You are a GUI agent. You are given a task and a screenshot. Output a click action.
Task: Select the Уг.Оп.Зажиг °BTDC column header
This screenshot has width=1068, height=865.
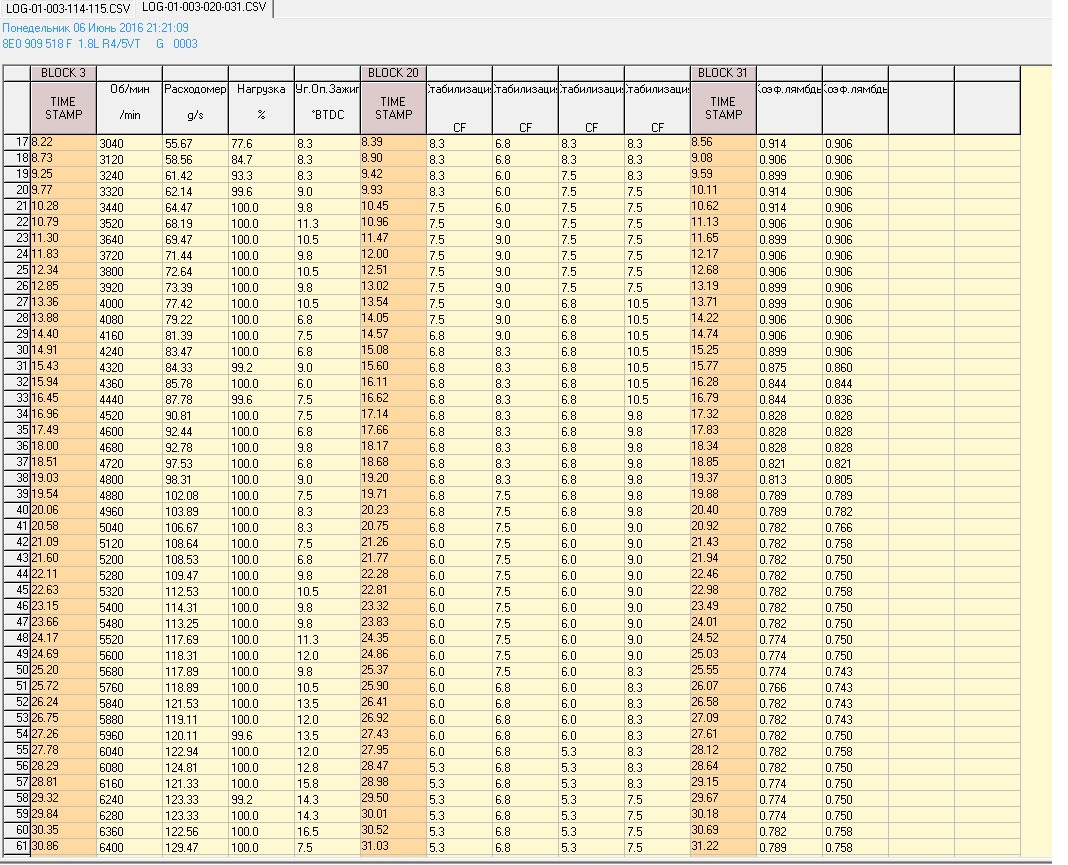coord(327,108)
